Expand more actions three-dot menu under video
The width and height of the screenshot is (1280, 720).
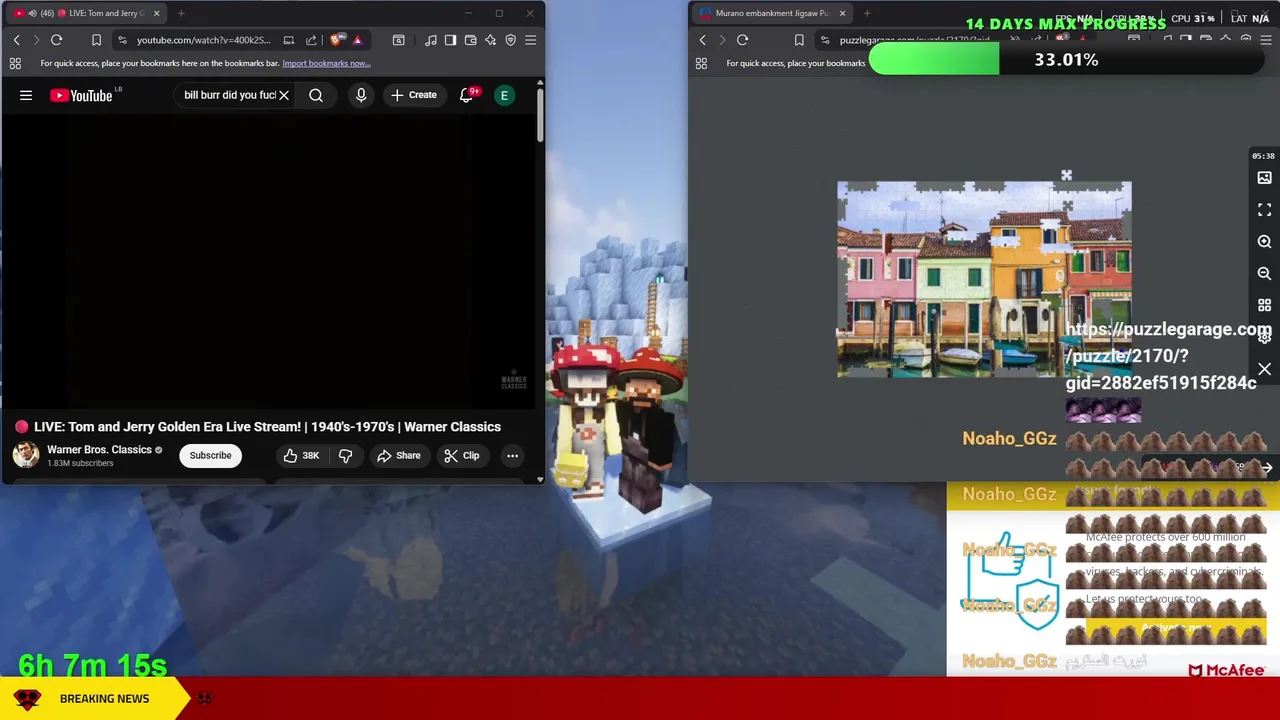point(512,456)
